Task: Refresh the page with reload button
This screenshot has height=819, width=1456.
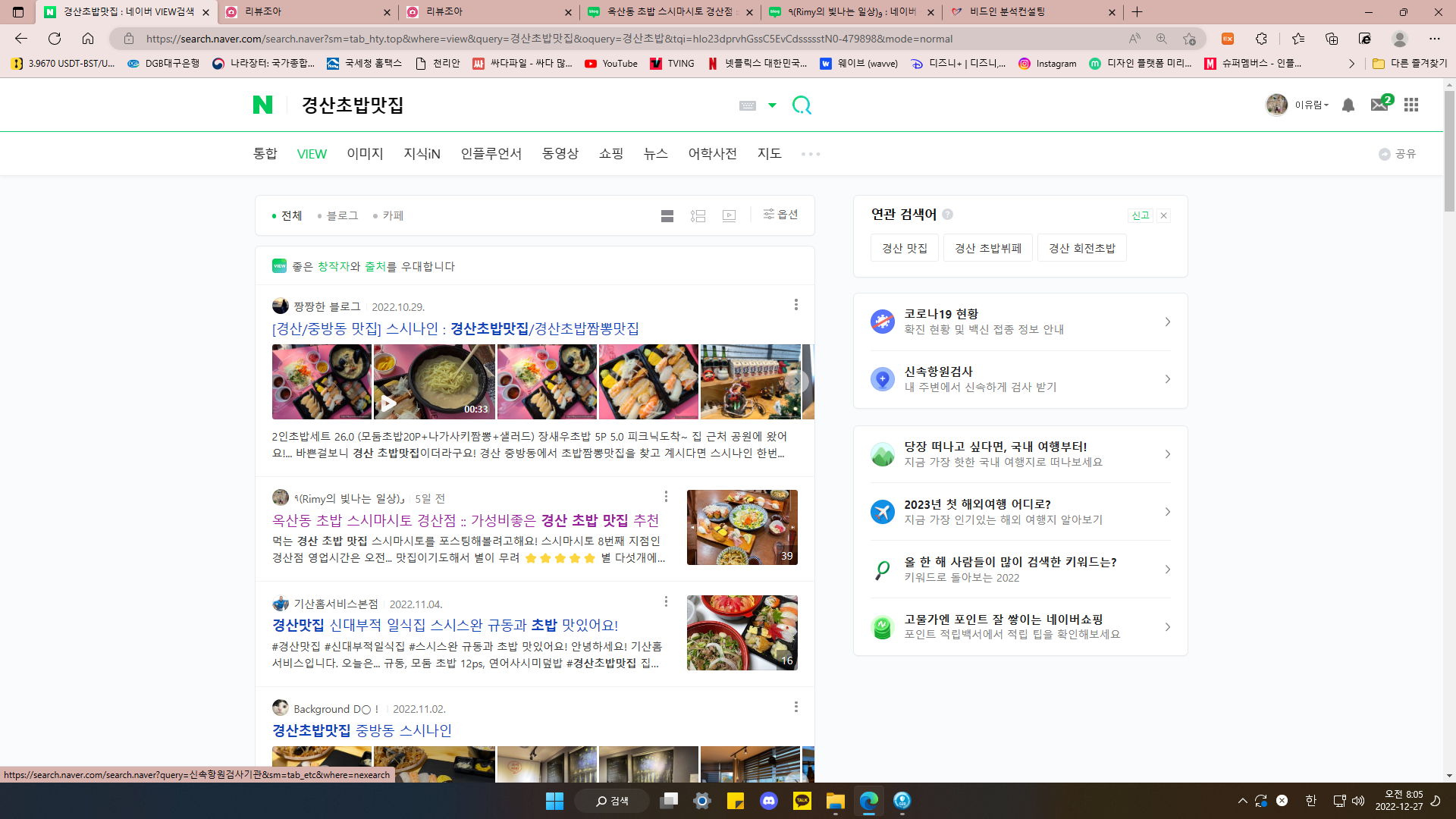Action: coord(55,39)
